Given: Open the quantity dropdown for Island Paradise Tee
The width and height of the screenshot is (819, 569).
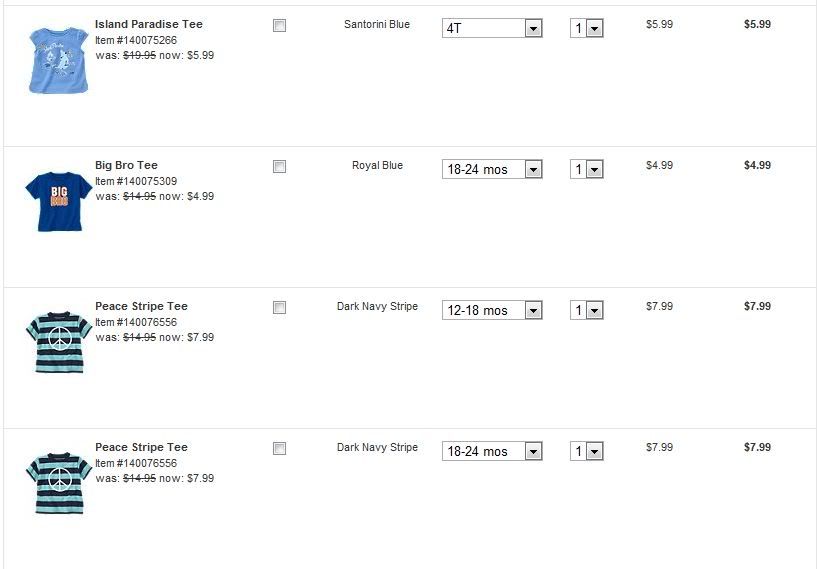Looking at the screenshot, I should (587, 29).
